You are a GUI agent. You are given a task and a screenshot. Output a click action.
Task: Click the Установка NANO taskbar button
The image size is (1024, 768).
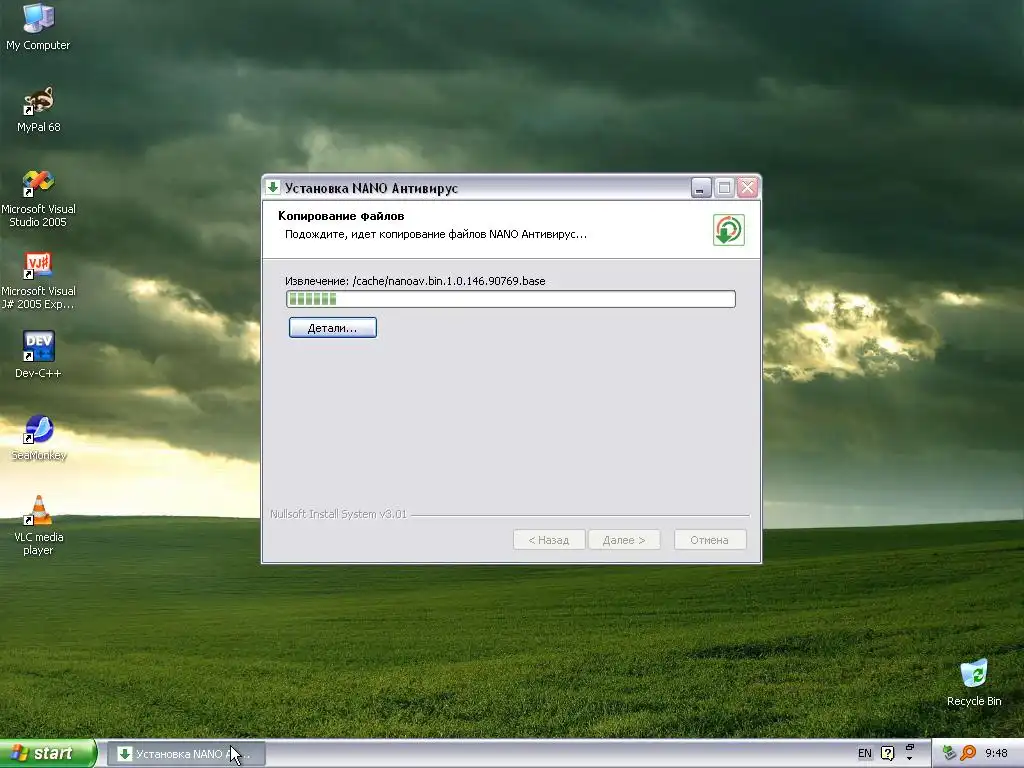186,754
